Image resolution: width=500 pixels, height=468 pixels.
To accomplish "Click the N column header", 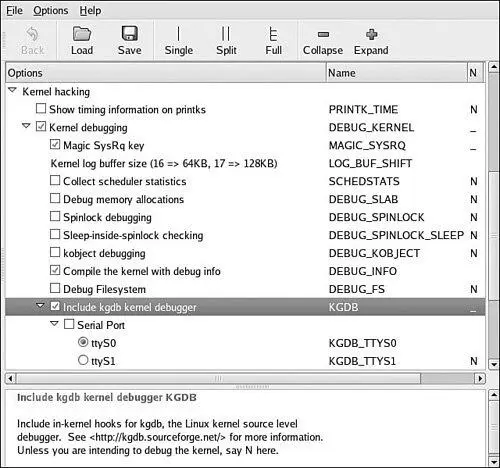I will (475, 73).
